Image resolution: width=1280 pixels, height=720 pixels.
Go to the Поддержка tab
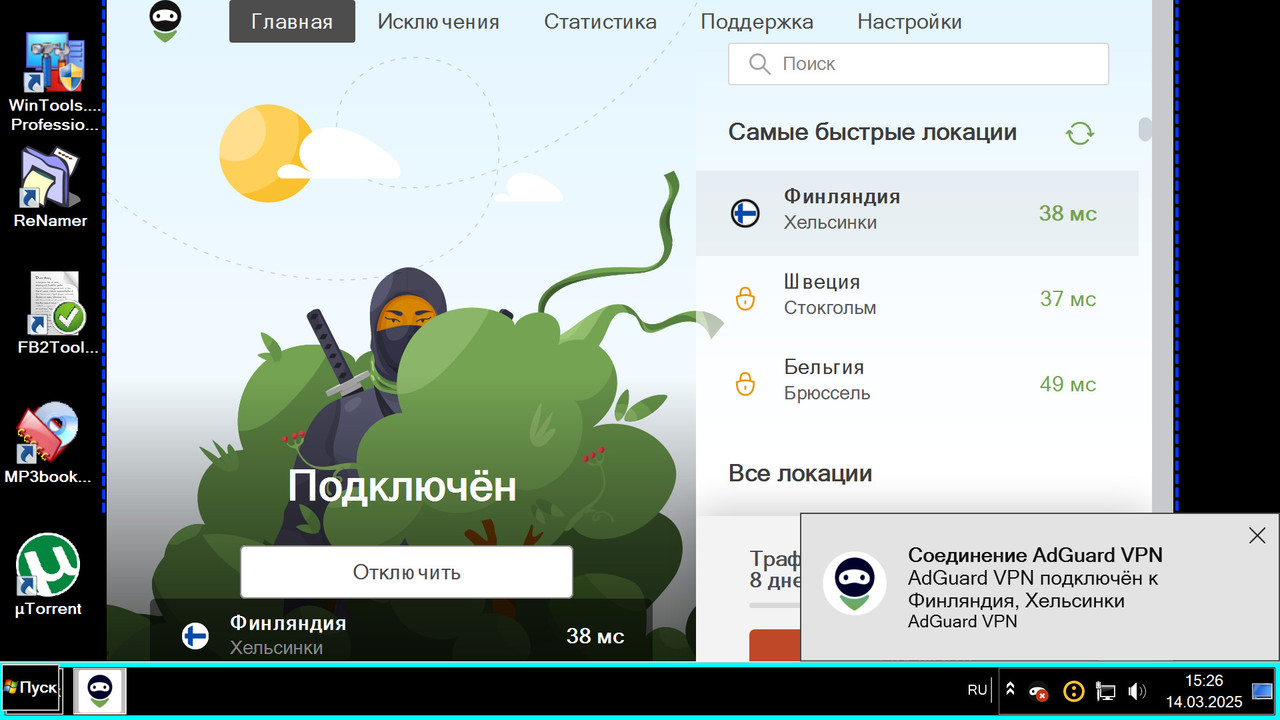pos(757,21)
